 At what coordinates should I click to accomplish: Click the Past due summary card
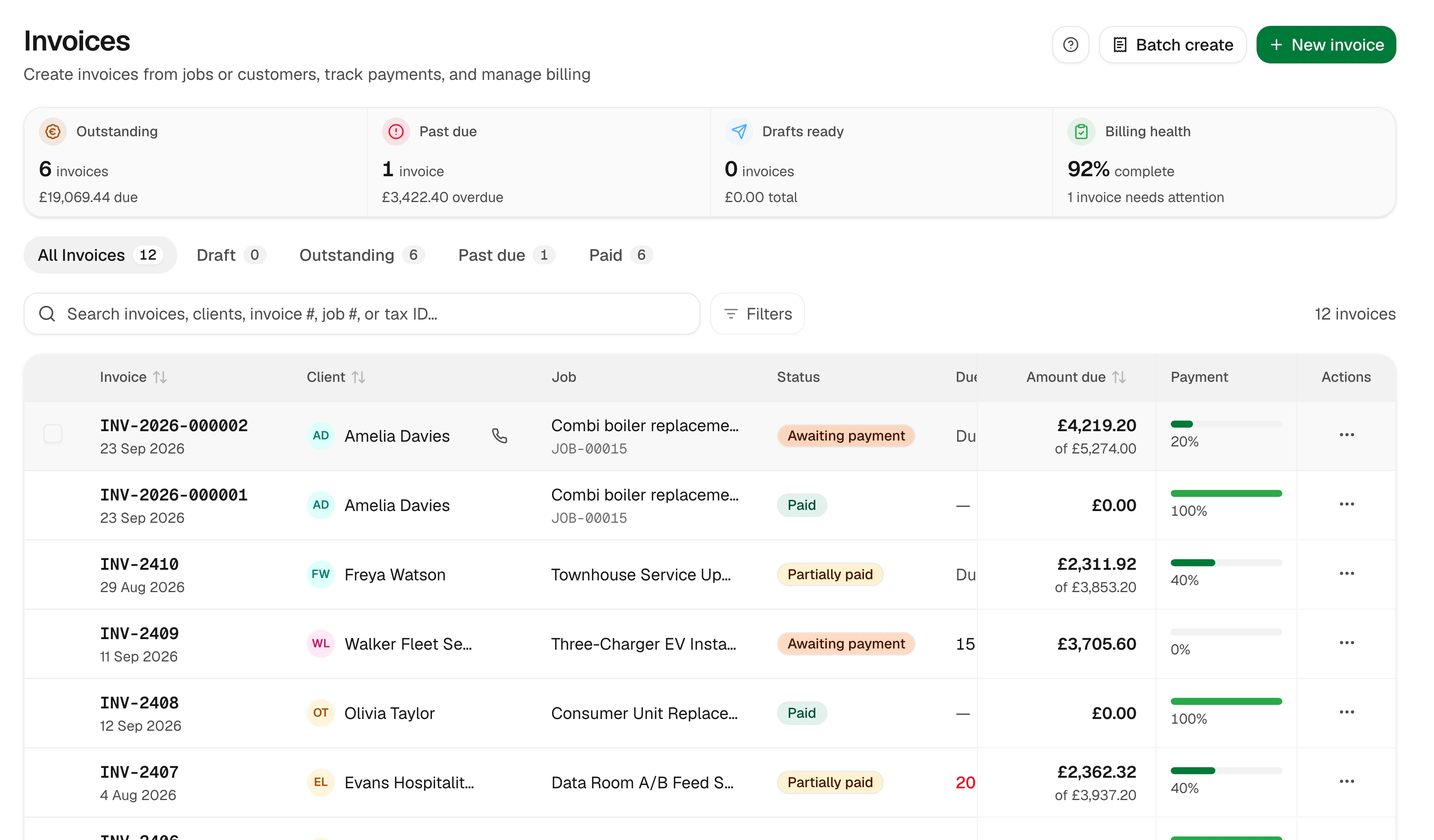(539, 163)
